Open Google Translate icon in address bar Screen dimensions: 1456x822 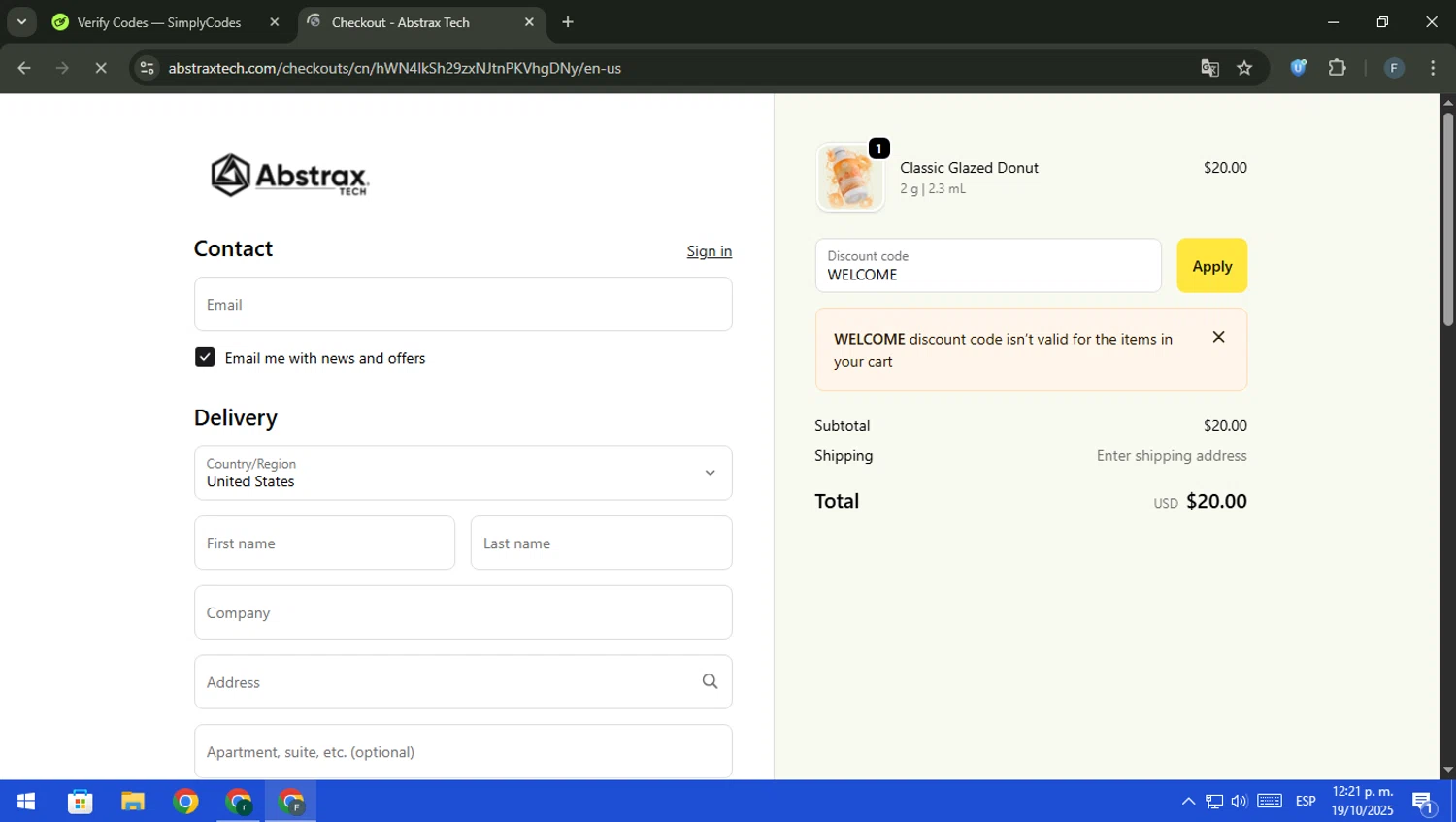click(x=1209, y=68)
